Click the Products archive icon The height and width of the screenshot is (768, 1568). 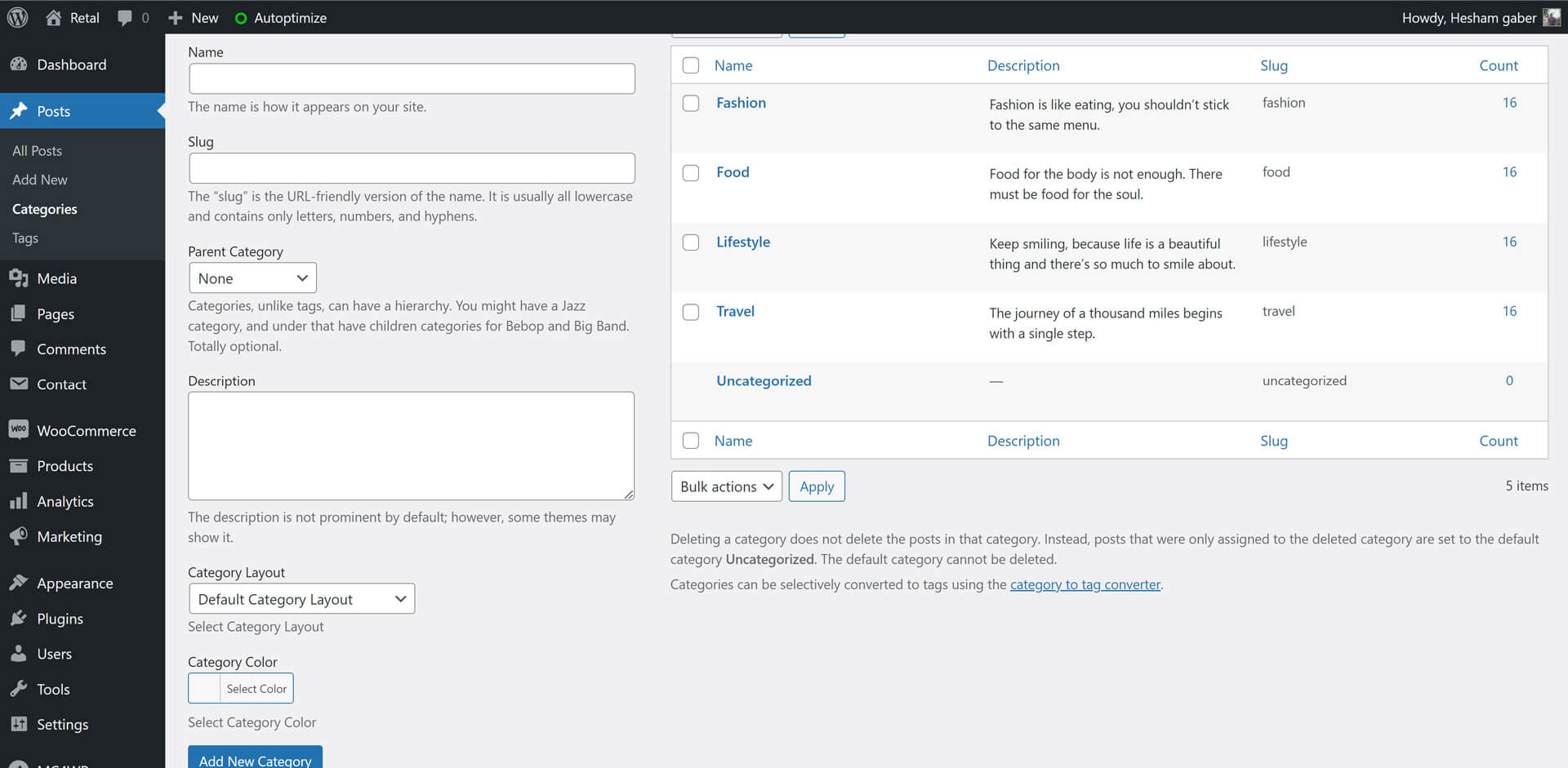point(19,465)
